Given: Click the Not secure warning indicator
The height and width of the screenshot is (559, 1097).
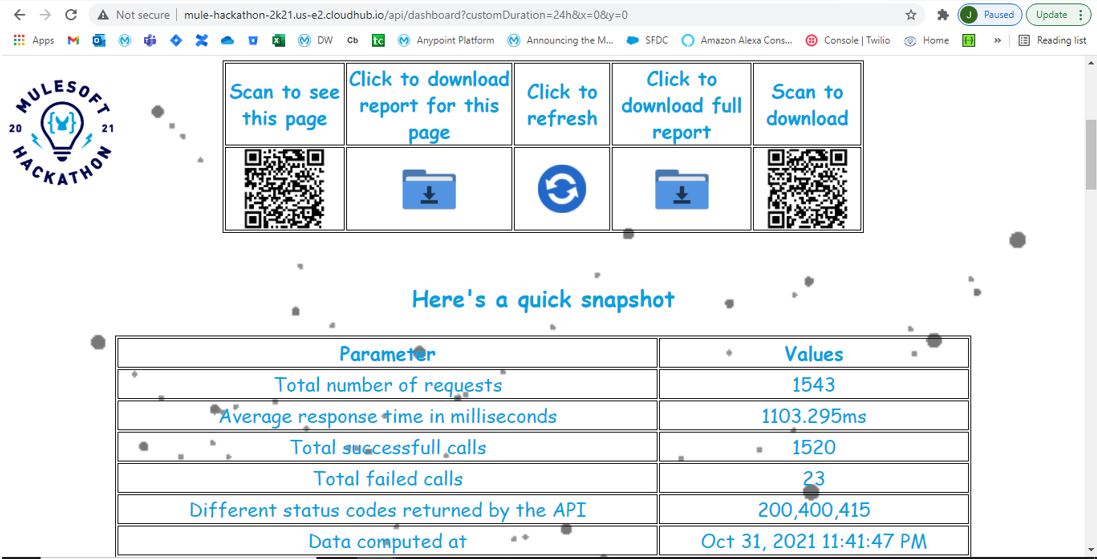Looking at the screenshot, I should point(133,15).
